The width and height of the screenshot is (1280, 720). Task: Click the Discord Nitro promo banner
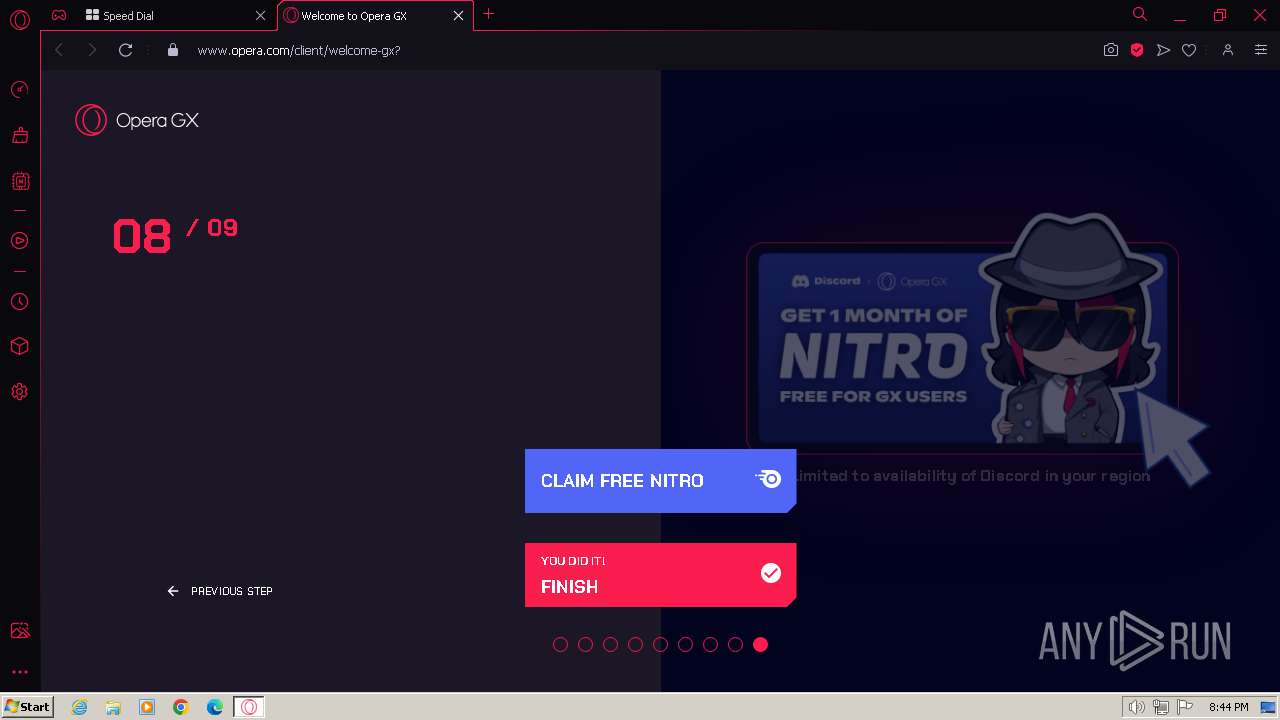[x=962, y=347]
